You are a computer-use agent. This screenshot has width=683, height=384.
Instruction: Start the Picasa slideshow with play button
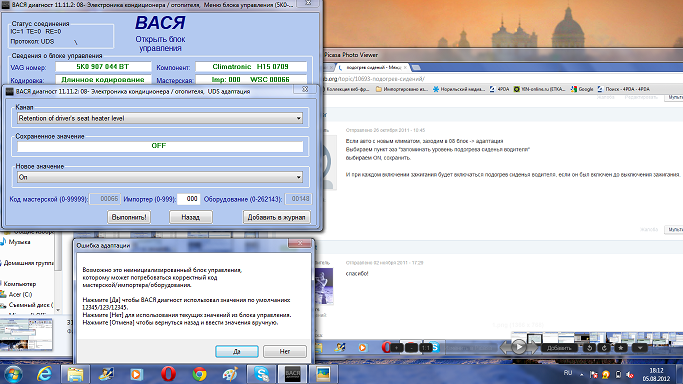point(518,347)
